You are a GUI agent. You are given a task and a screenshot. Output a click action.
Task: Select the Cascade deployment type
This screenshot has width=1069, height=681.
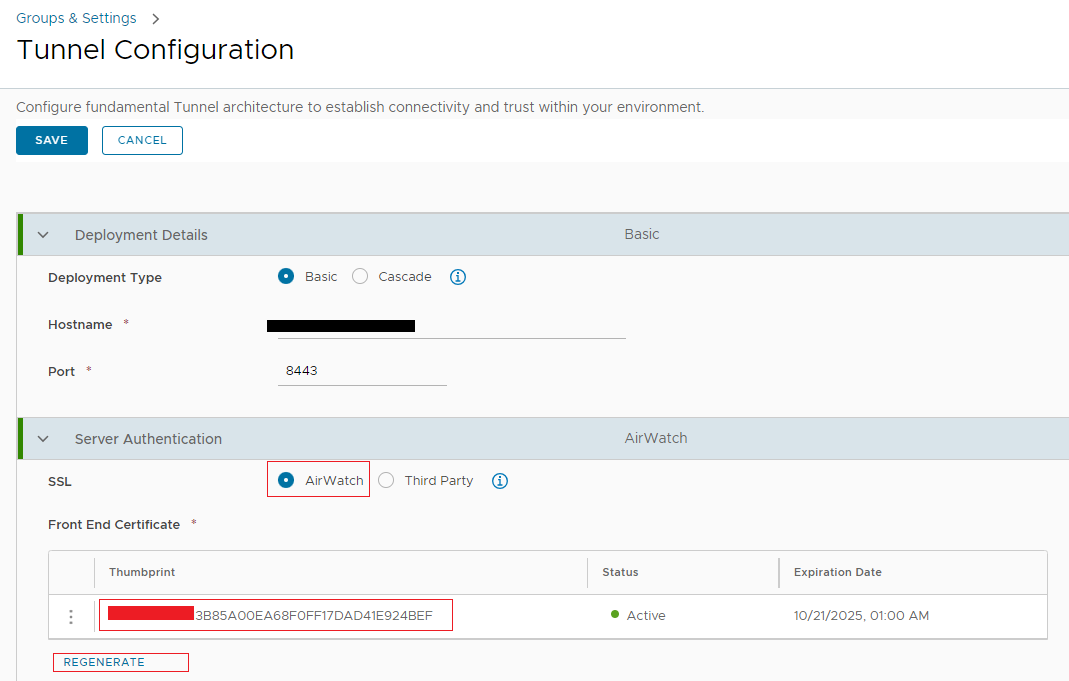359,277
